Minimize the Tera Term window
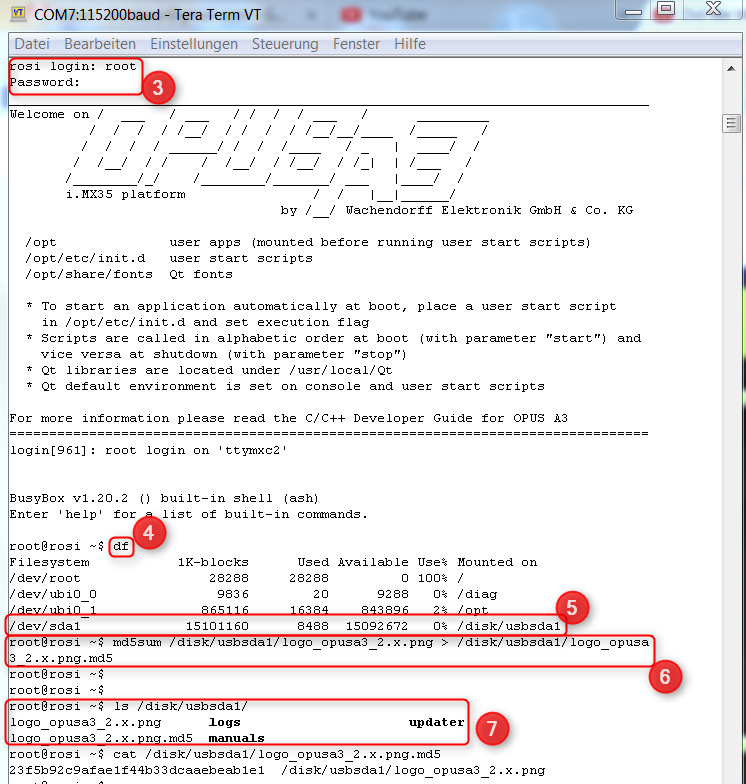The image size is (746, 784). pos(634,10)
